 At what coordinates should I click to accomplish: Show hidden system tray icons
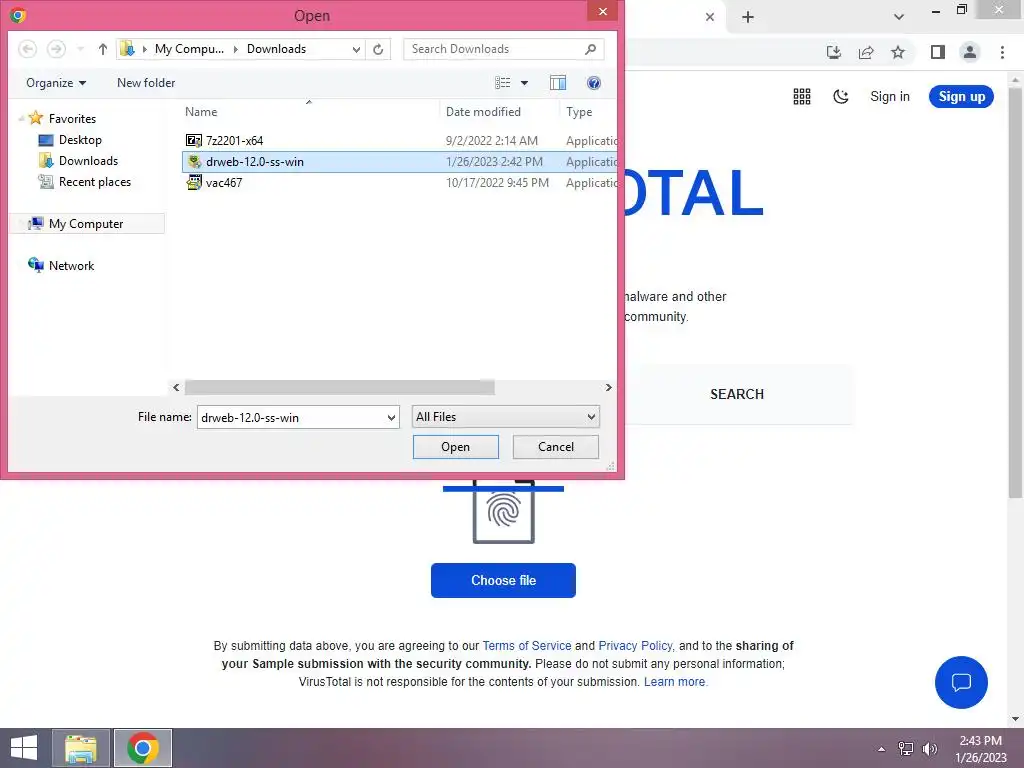click(x=881, y=749)
